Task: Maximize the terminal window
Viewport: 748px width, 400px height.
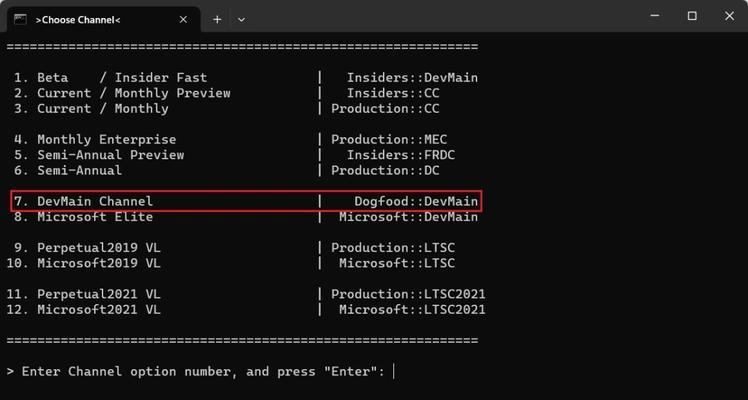Action: tap(692, 16)
